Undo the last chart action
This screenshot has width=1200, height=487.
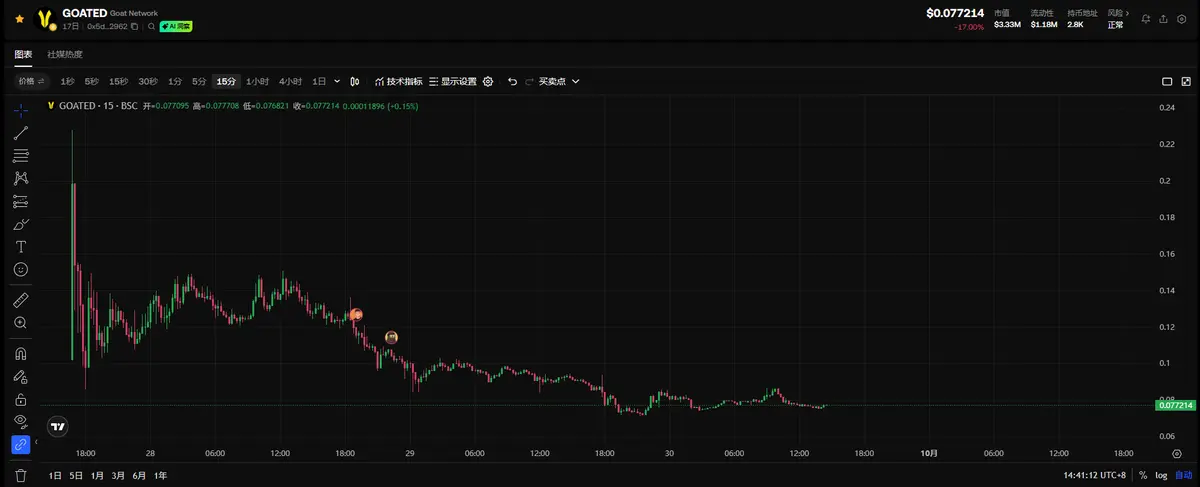(x=512, y=81)
